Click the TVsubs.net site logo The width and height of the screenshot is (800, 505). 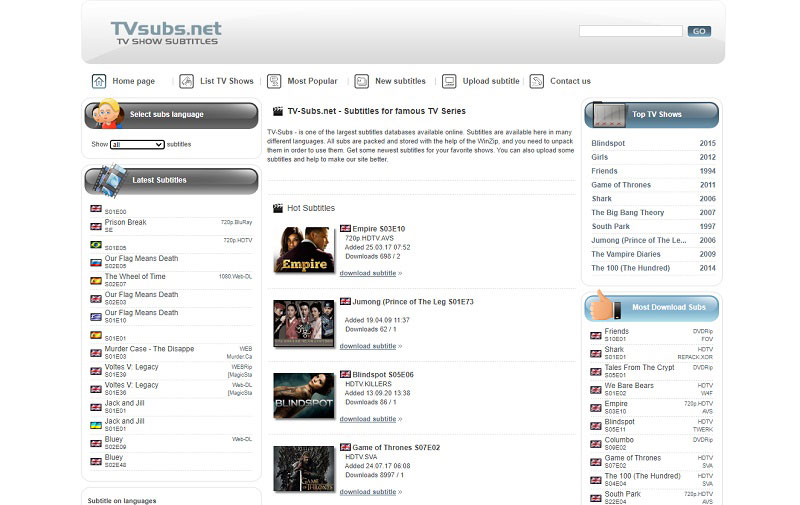pyautogui.click(x=166, y=33)
